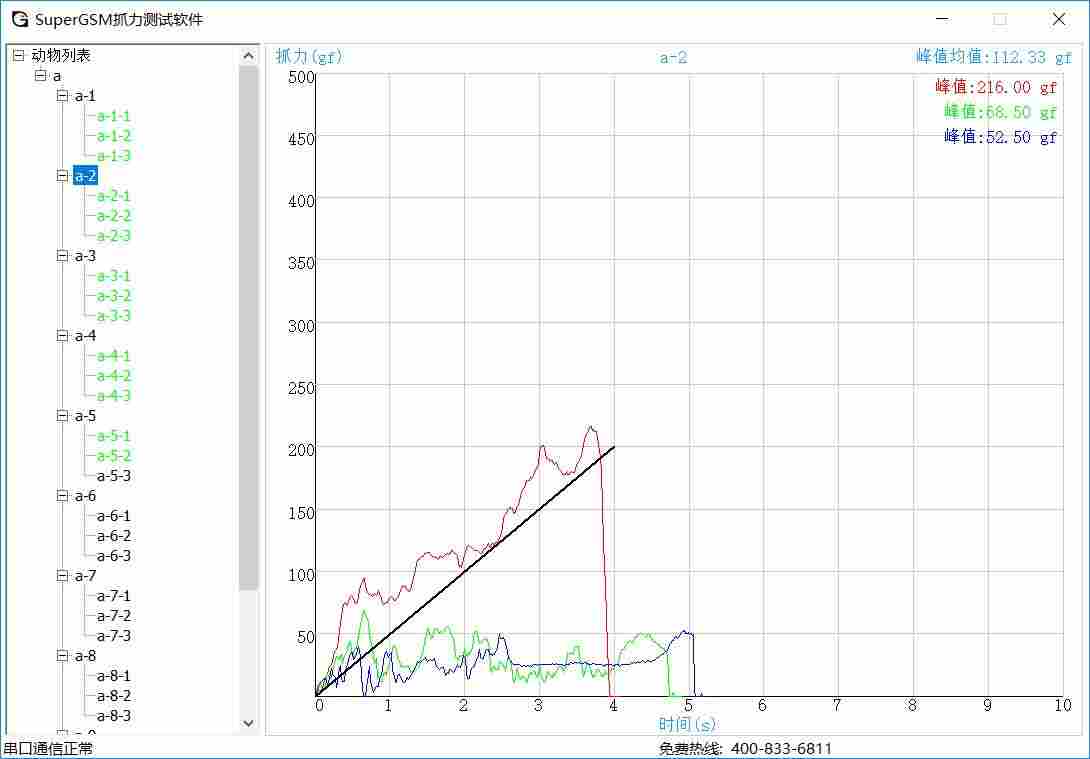Click the red peak value 216.00 gf label
1090x759 pixels.
996,87
